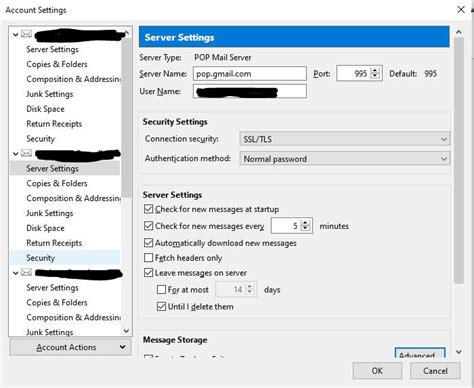Click the first account's envelope icon in the tree
The image size is (474, 388).
[27, 34]
